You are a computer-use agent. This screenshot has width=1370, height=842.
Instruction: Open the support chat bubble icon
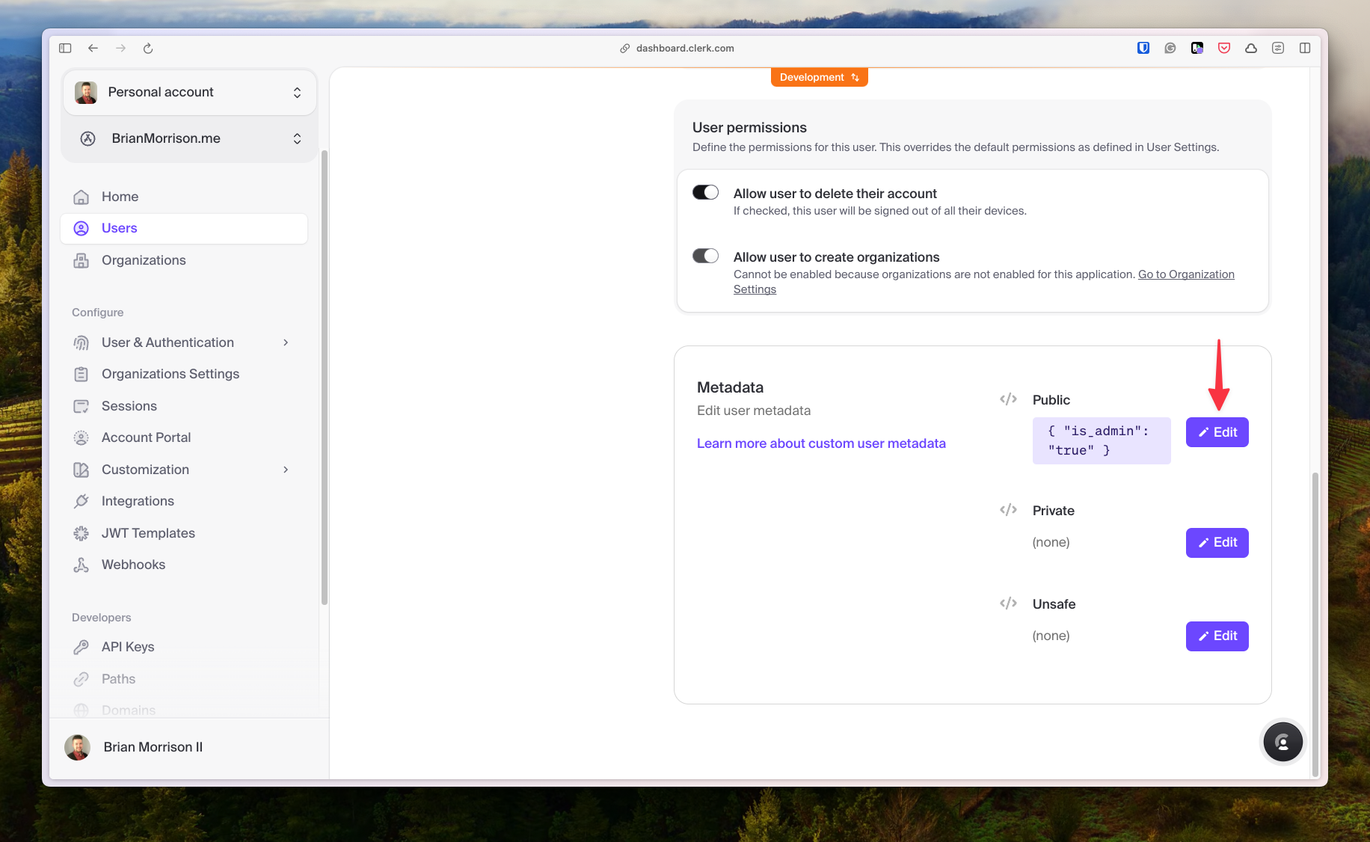(1283, 742)
